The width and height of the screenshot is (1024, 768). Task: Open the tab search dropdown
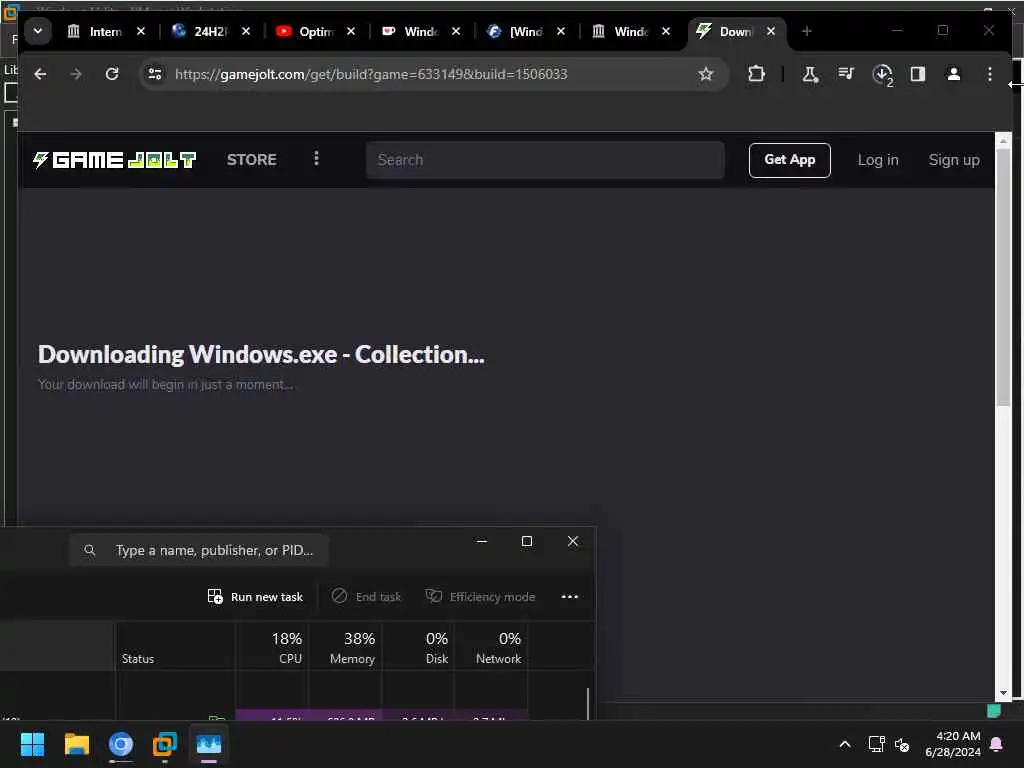[38, 31]
